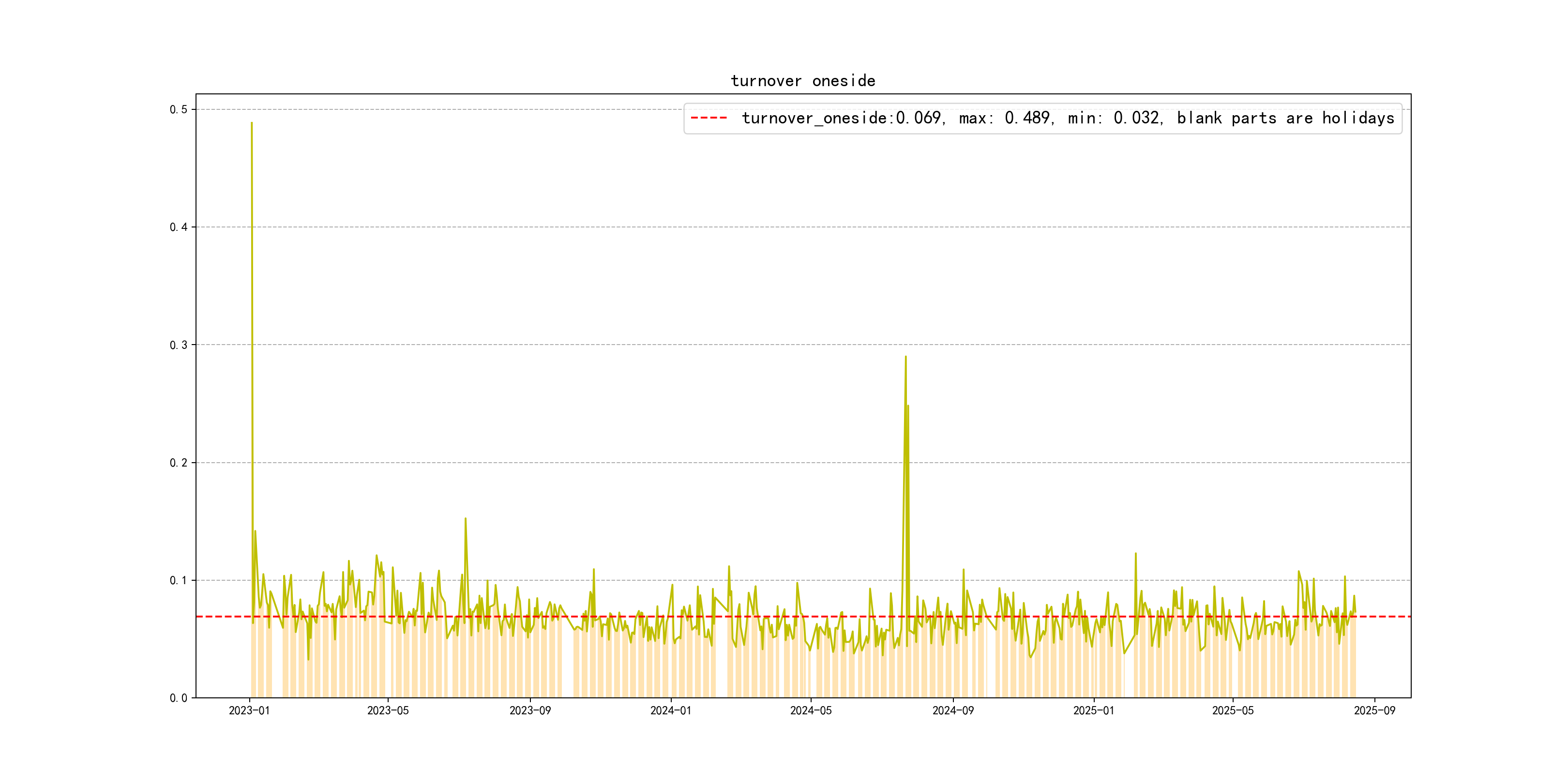Image resolution: width=1568 pixels, height=784 pixels.
Task: Click the 0.5 y-axis tick label
Action: [x=179, y=109]
